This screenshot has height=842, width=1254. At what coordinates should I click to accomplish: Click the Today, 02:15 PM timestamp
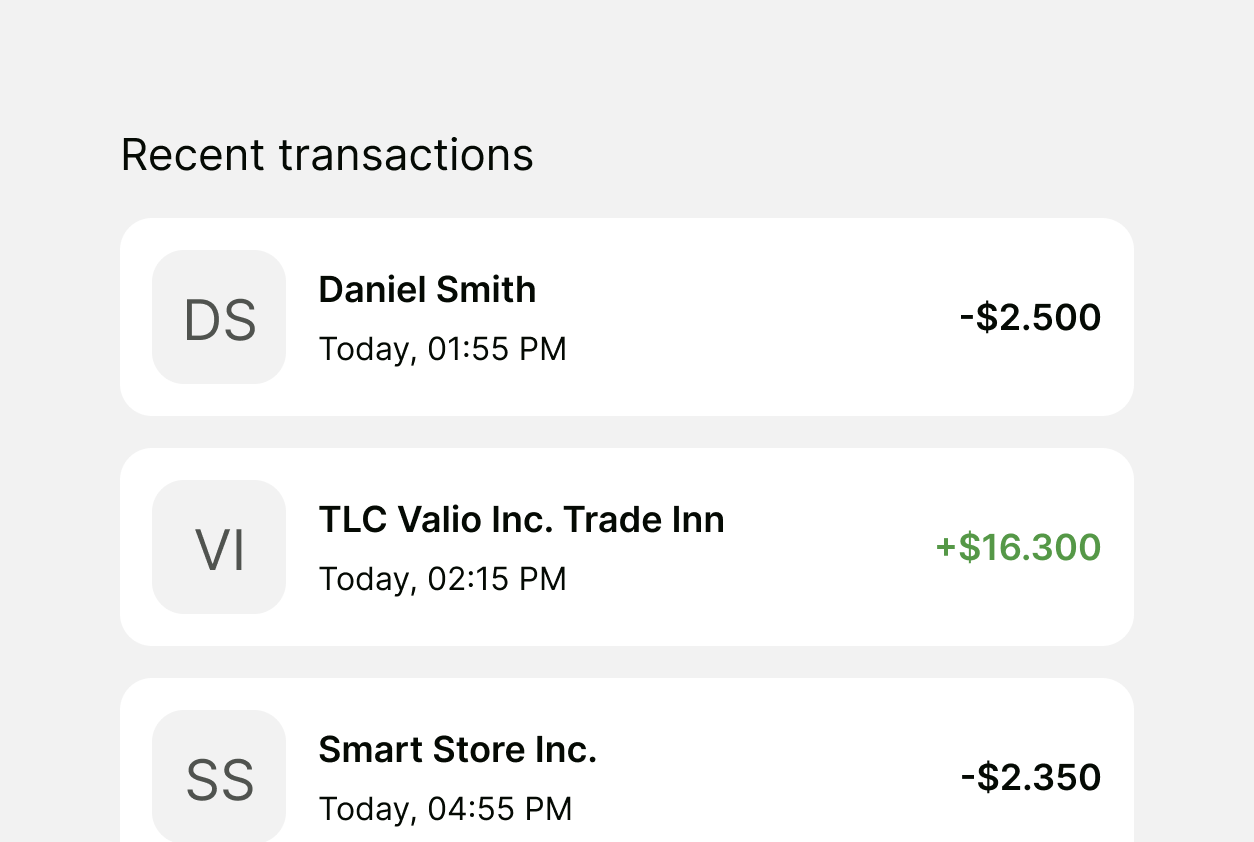(442, 579)
